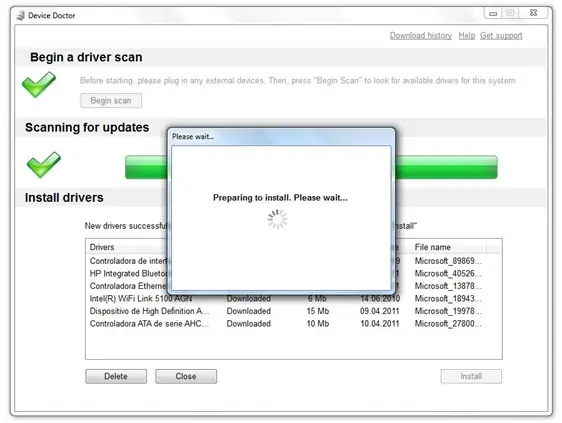Minimize the Device Doctor window
Viewport: 562px width, 423px height.
pos(493,13)
